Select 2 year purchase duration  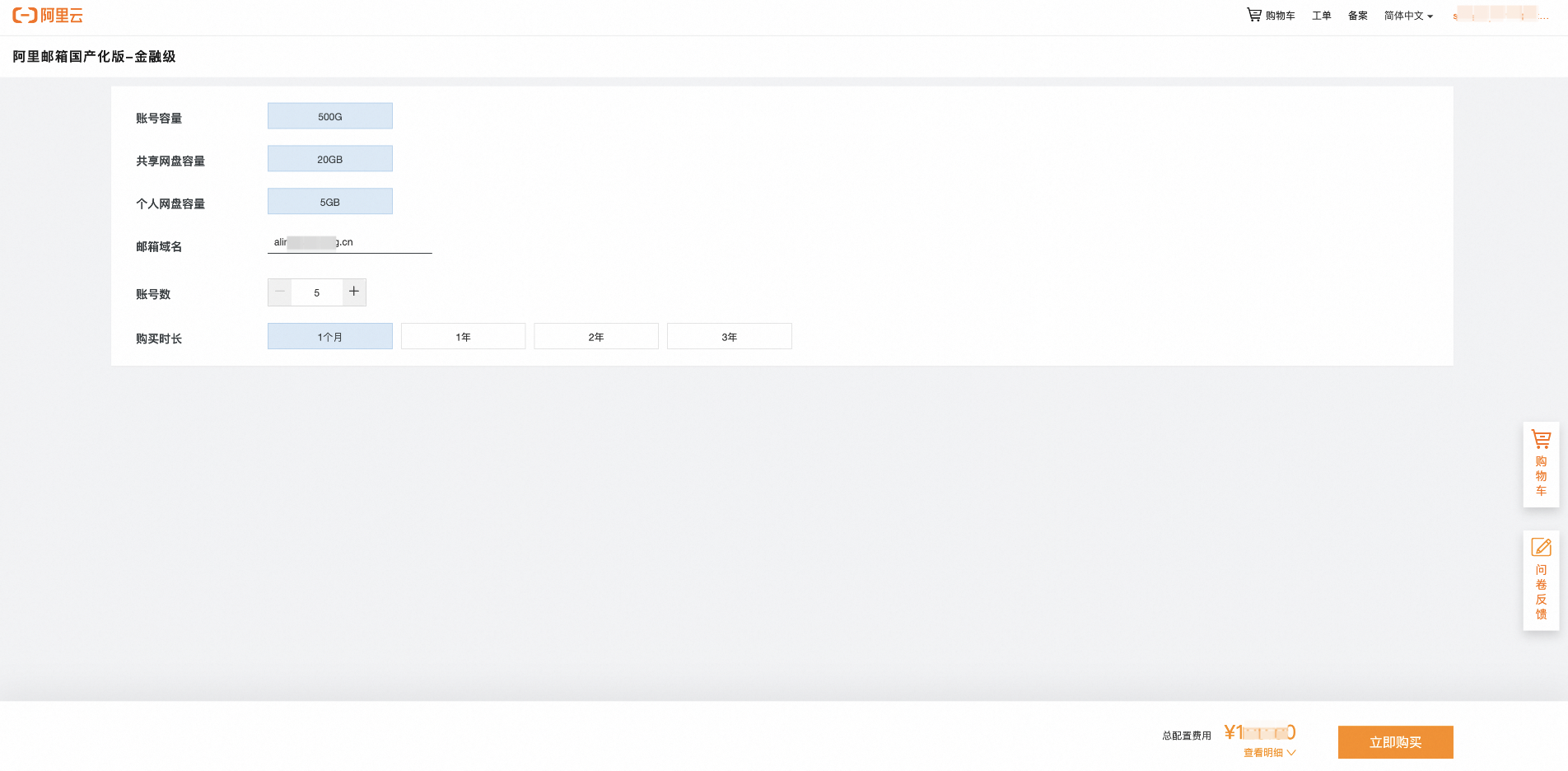point(596,336)
